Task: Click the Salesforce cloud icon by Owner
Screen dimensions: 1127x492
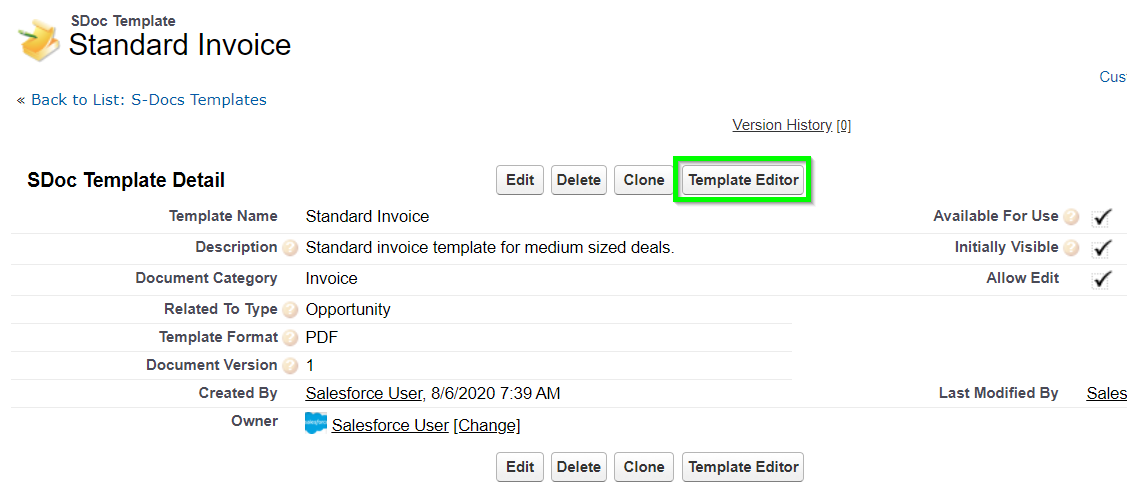Action: coord(316,424)
